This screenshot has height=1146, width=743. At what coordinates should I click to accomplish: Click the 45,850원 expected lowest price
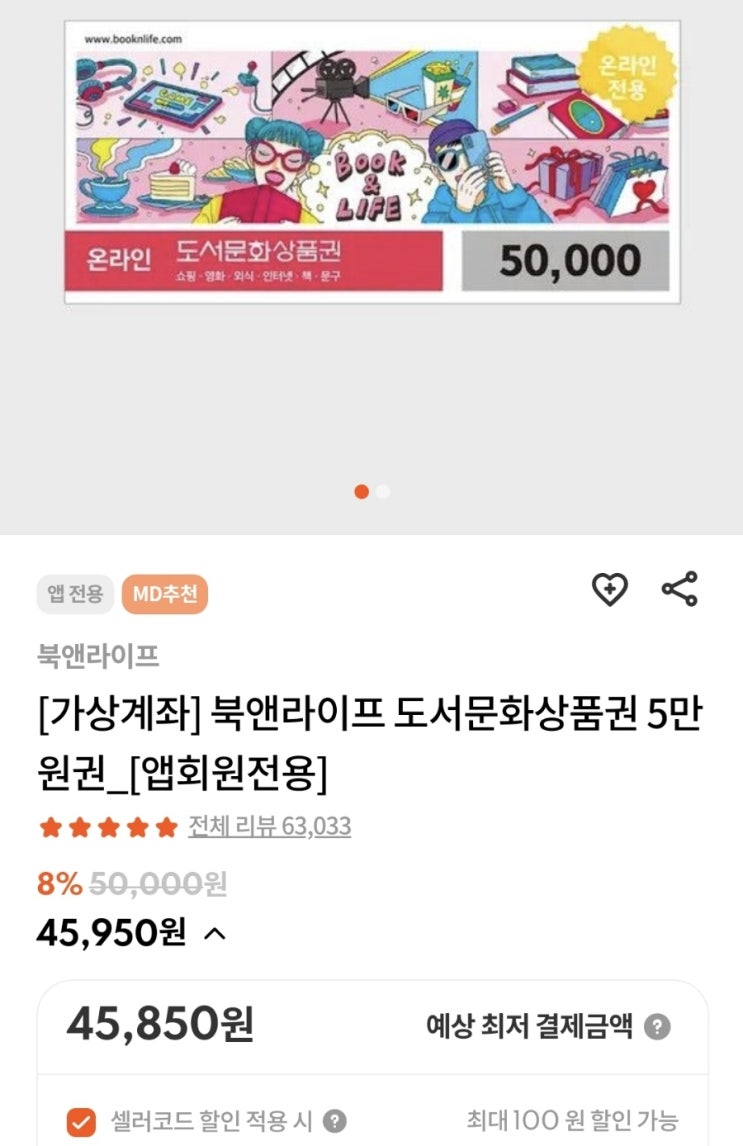(x=161, y=1023)
